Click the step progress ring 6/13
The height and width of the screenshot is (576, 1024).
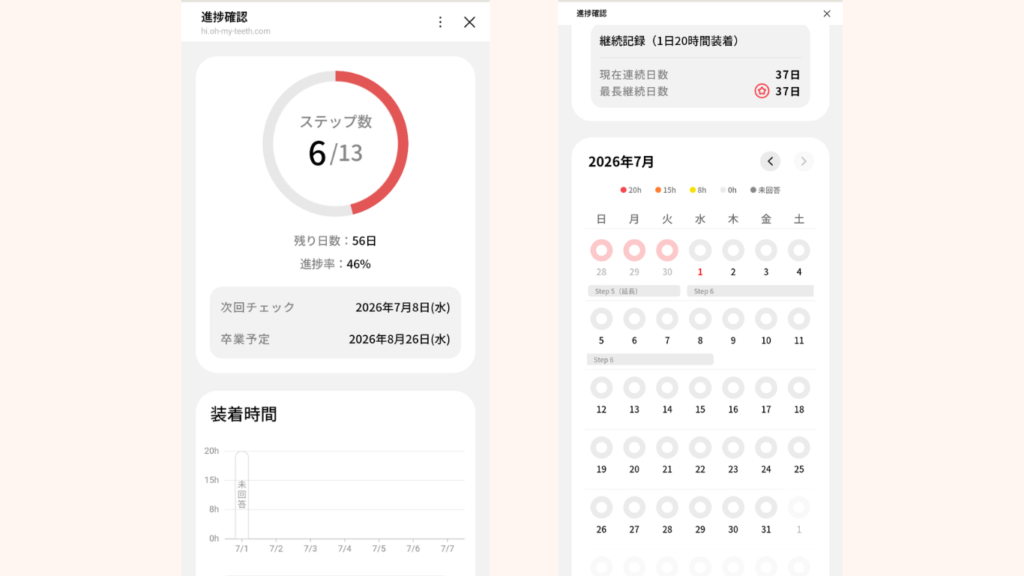coord(336,144)
